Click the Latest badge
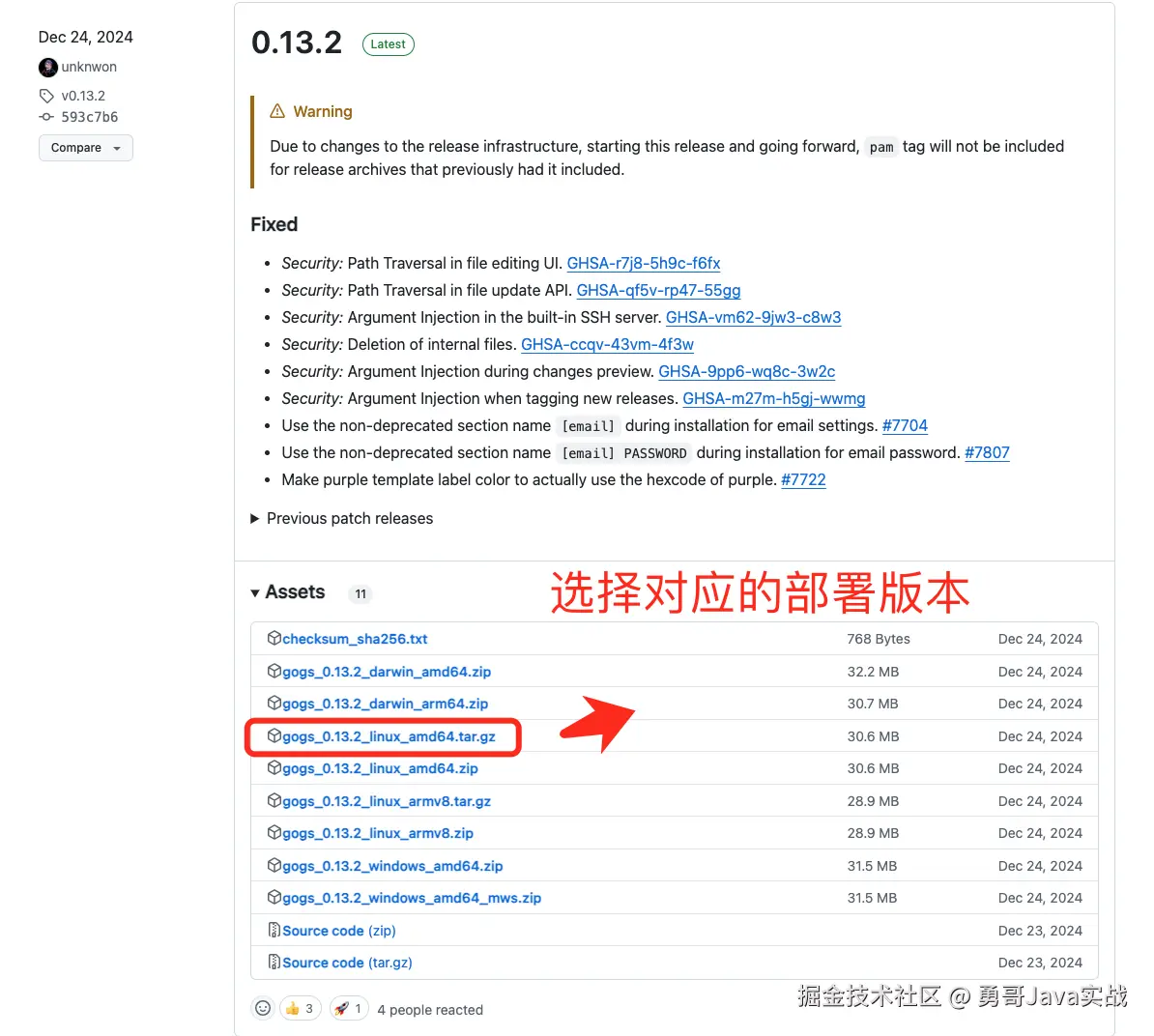The width and height of the screenshot is (1154, 1036). click(x=388, y=44)
